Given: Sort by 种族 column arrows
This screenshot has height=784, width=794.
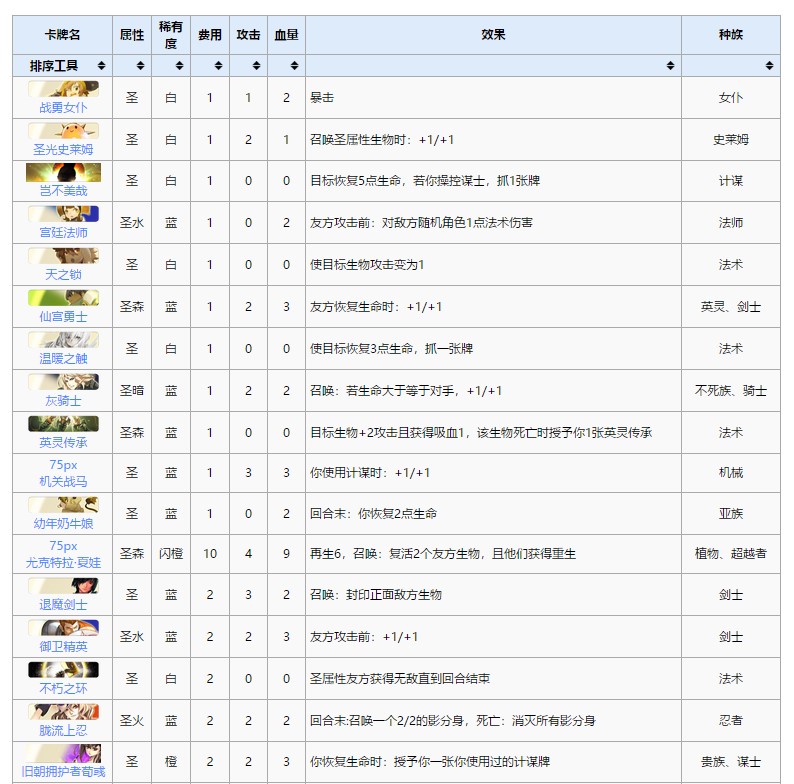Looking at the screenshot, I should (x=769, y=66).
